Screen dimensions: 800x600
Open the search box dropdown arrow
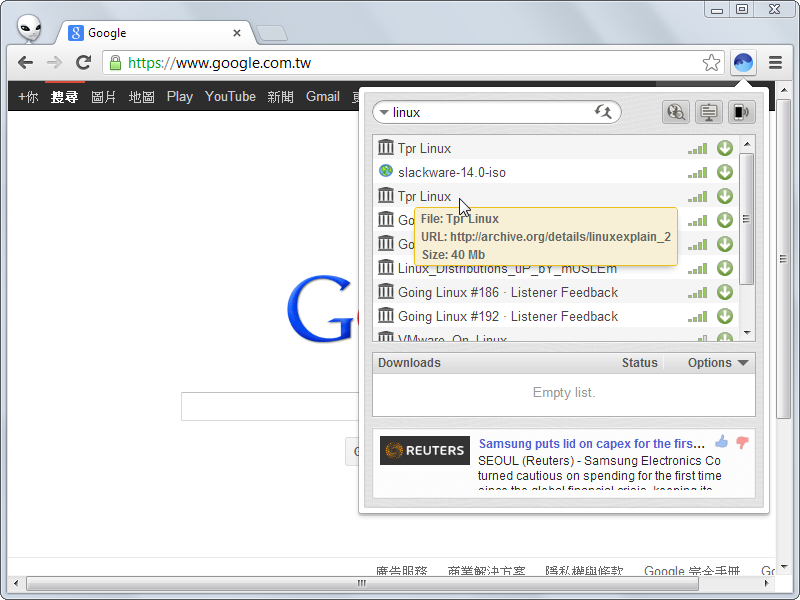[384, 112]
